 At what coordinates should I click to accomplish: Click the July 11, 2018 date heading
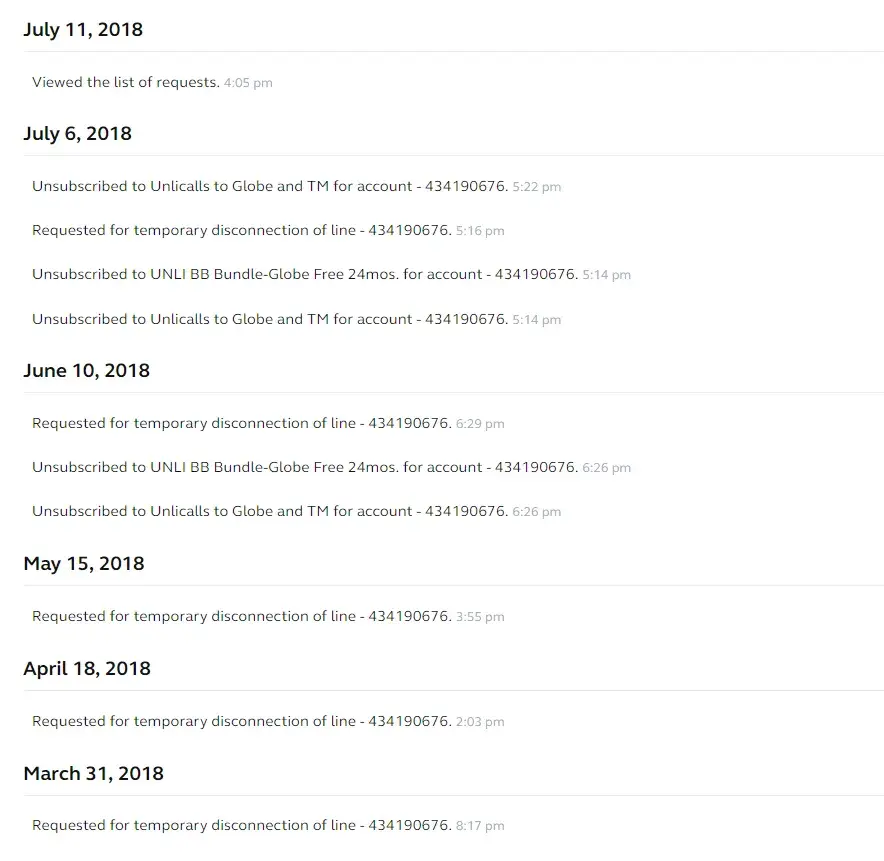(x=83, y=29)
